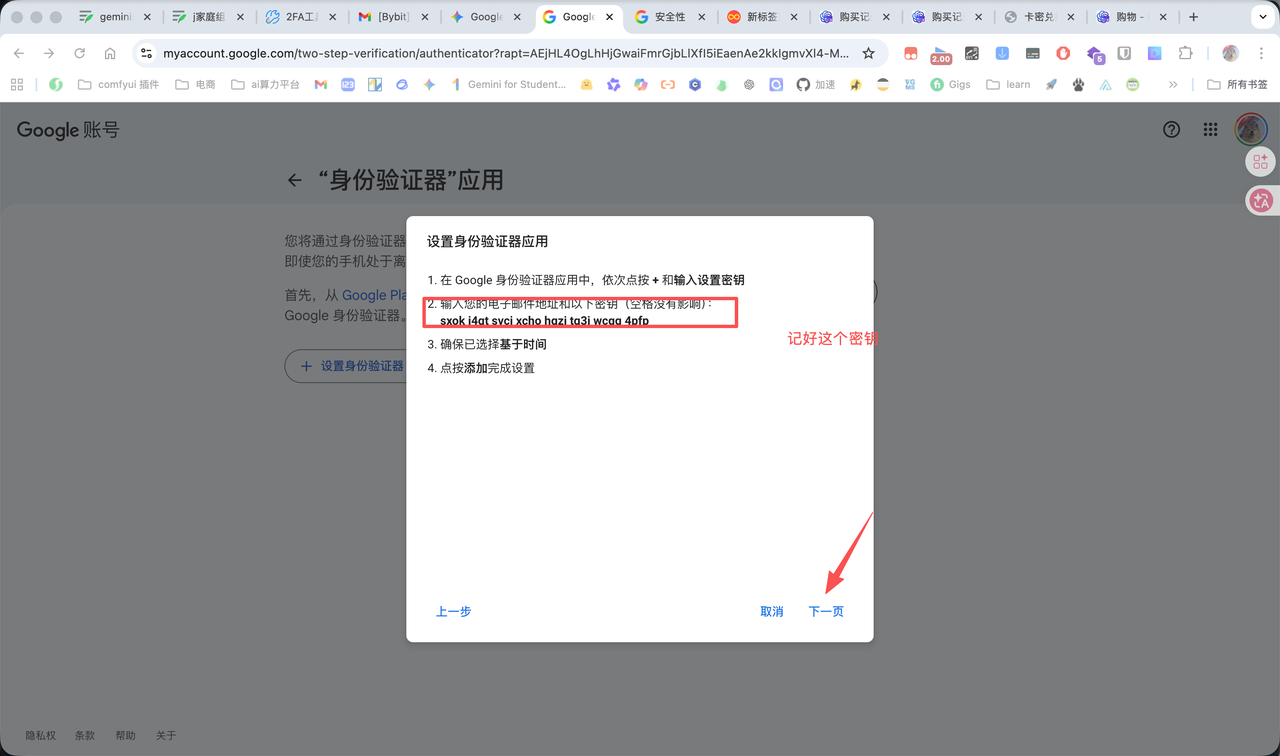Switch to the 安全性 tab

[x=669, y=17]
